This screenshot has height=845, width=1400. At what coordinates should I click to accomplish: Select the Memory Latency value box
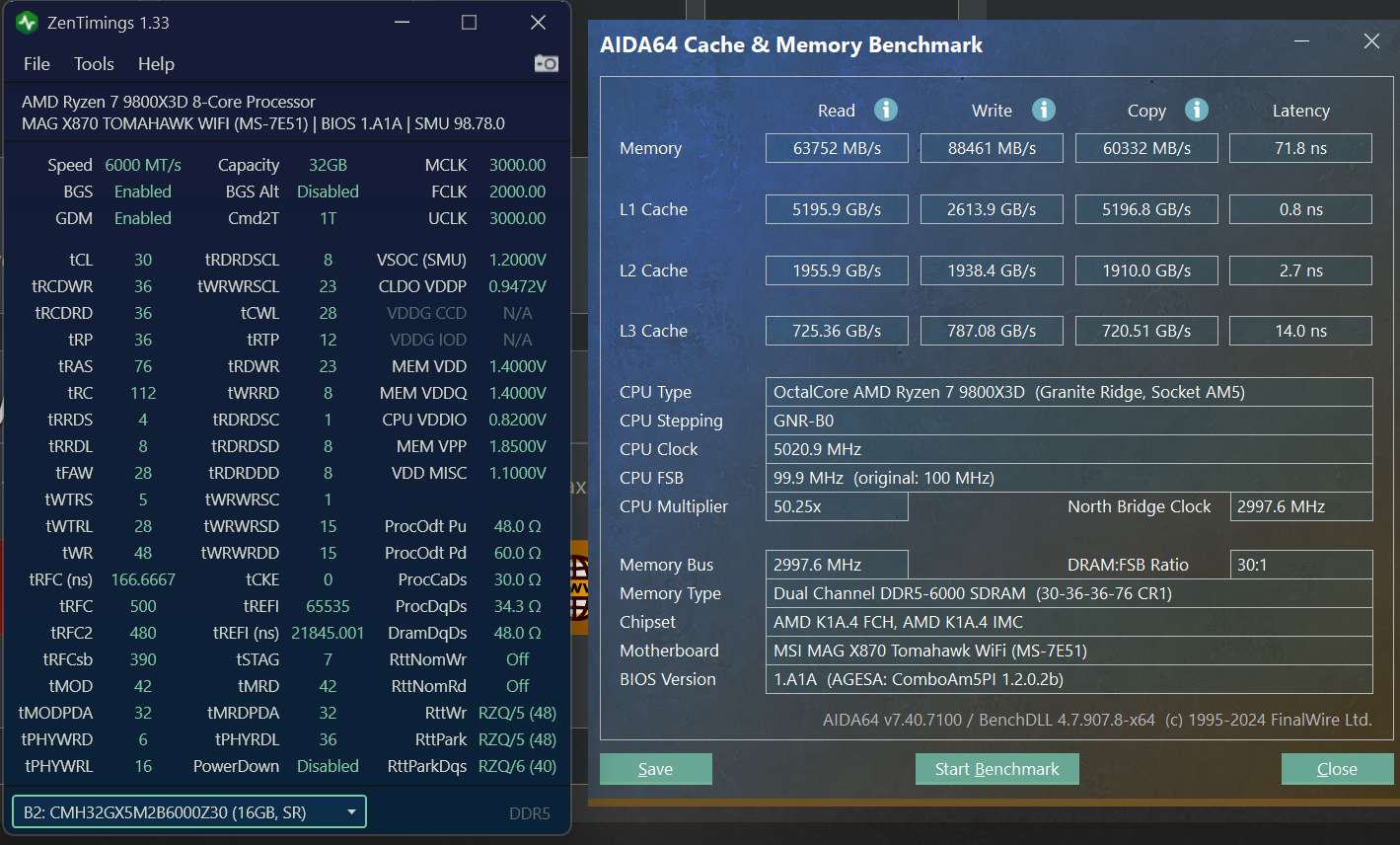click(1300, 148)
